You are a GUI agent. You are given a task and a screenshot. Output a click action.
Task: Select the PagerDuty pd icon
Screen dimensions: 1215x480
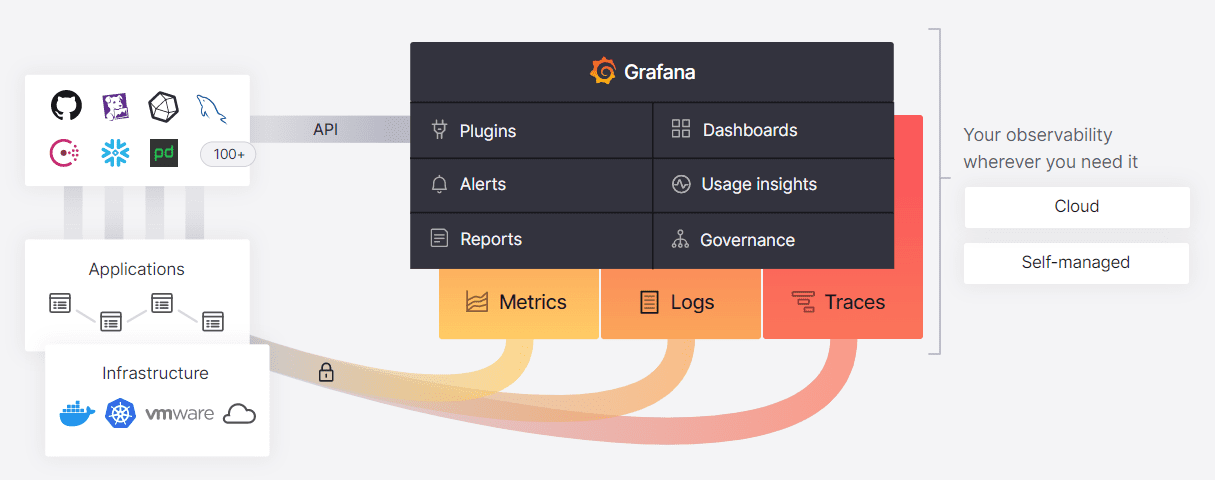tap(164, 153)
